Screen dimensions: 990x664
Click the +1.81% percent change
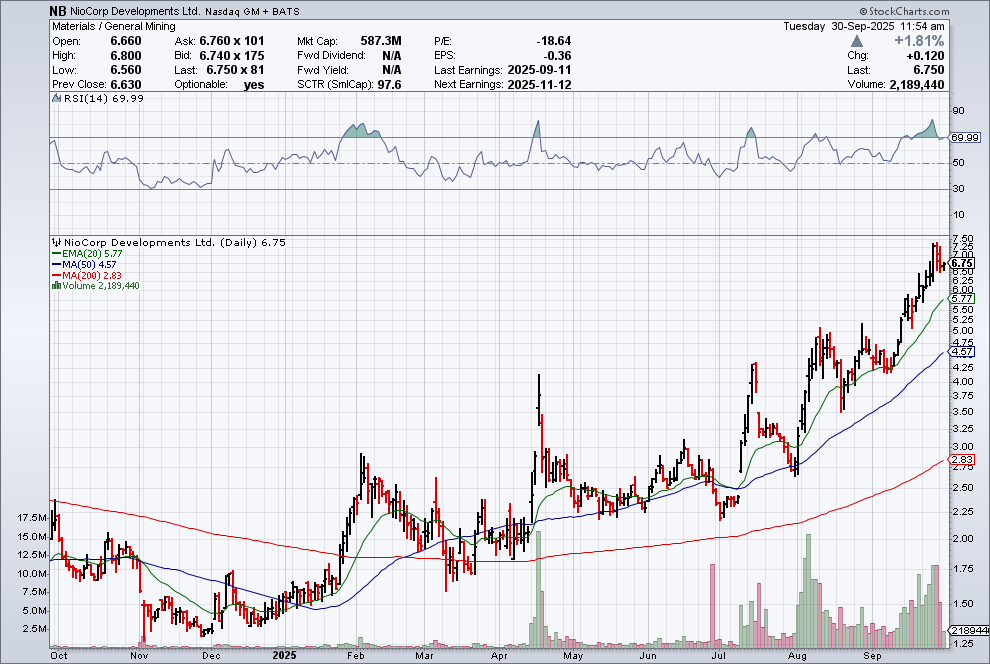click(x=919, y=41)
